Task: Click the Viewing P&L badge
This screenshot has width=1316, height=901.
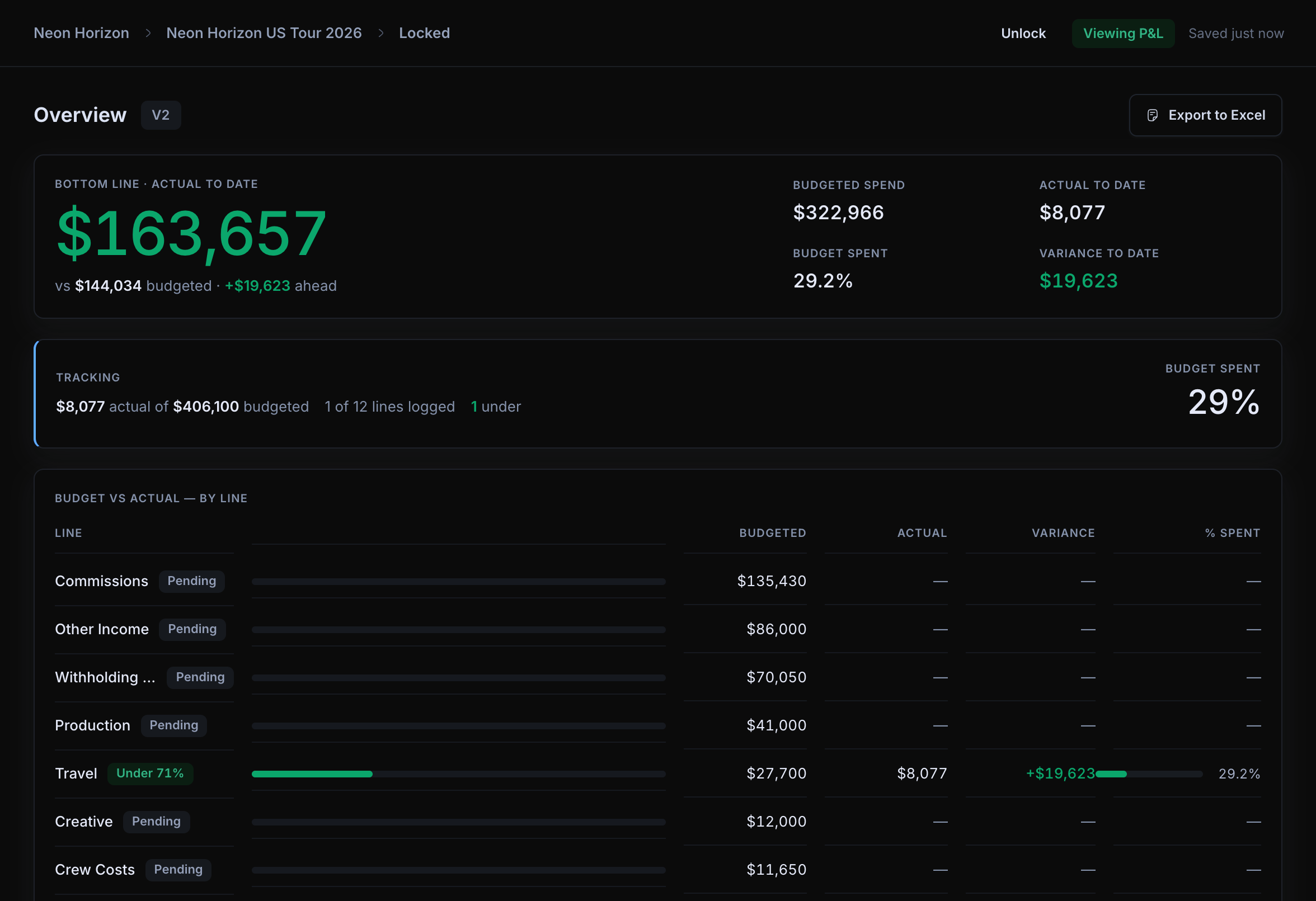Action: (x=1123, y=34)
